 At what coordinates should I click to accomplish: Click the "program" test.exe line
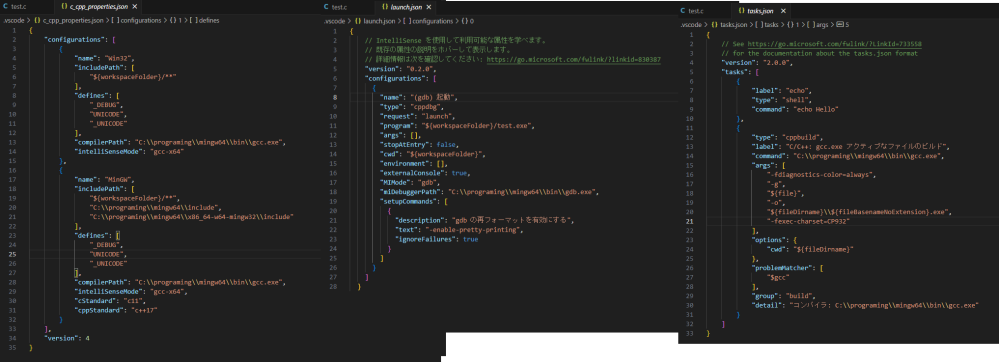tap(457, 126)
